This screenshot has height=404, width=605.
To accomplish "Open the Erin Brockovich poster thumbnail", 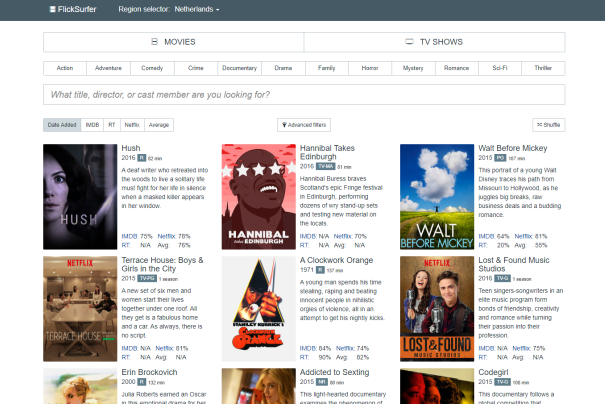I will [80, 386].
